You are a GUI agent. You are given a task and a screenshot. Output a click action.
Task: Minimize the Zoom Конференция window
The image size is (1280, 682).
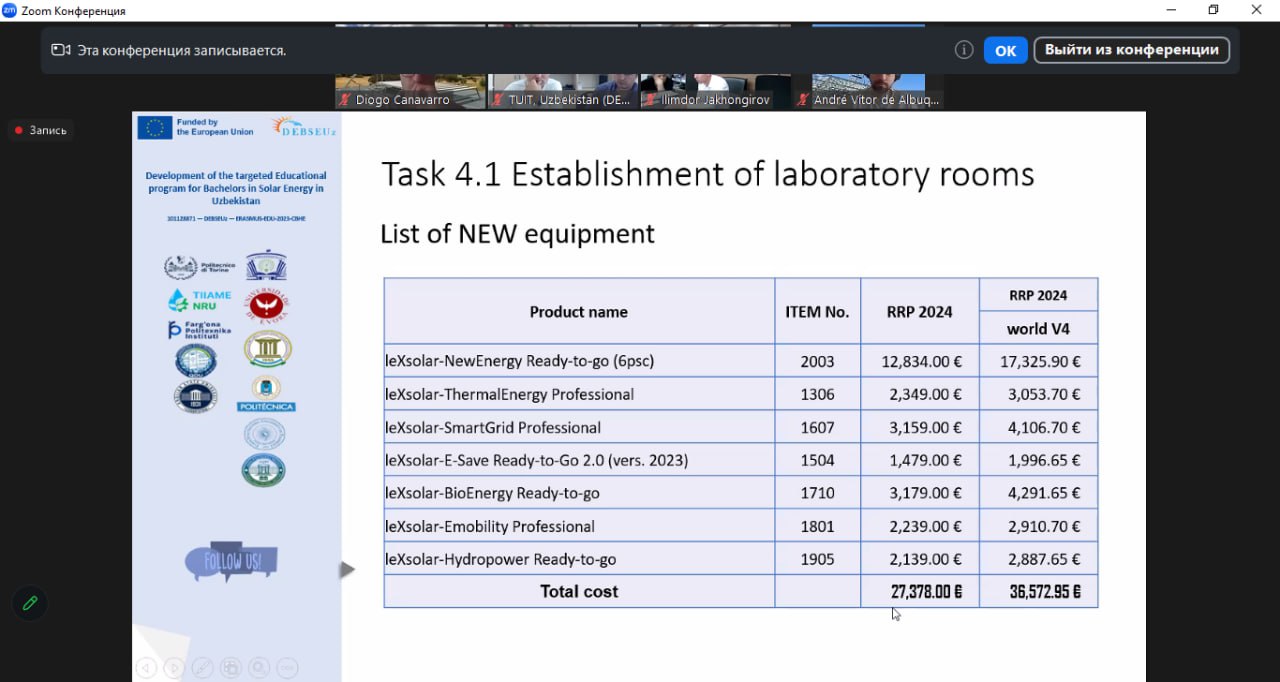[1170, 10]
